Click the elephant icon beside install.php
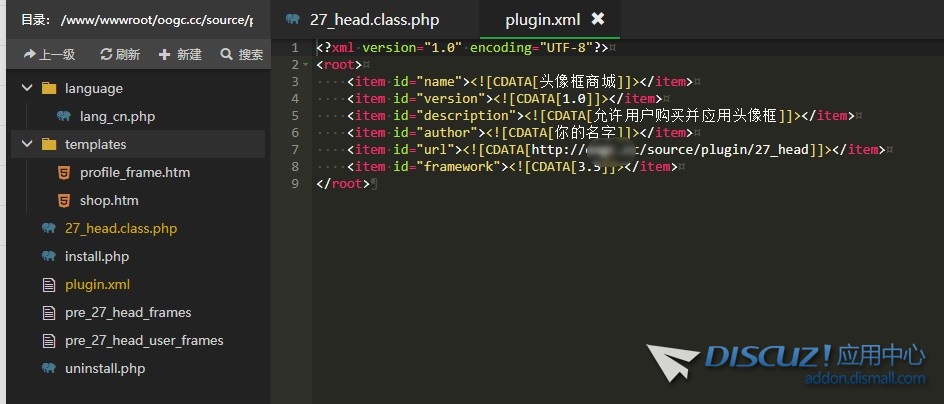The width and height of the screenshot is (944, 404). pos(49,256)
